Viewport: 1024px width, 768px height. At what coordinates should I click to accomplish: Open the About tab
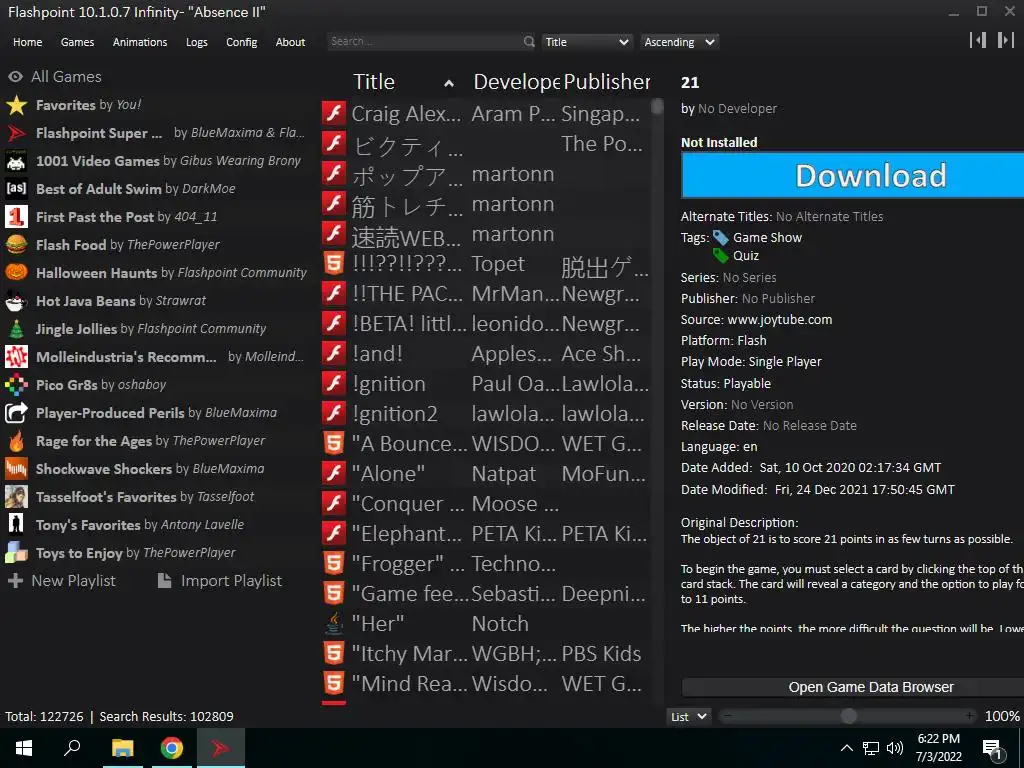point(290,42)
